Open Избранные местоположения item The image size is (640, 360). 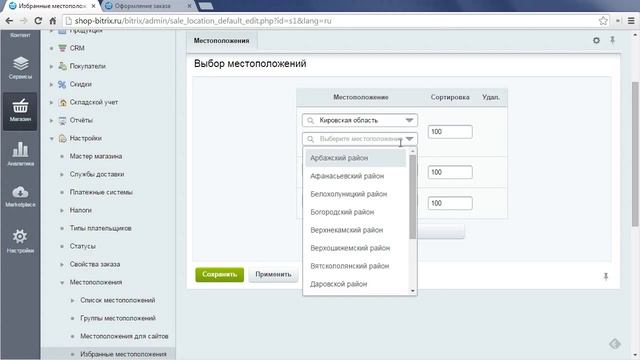point(123,354)
